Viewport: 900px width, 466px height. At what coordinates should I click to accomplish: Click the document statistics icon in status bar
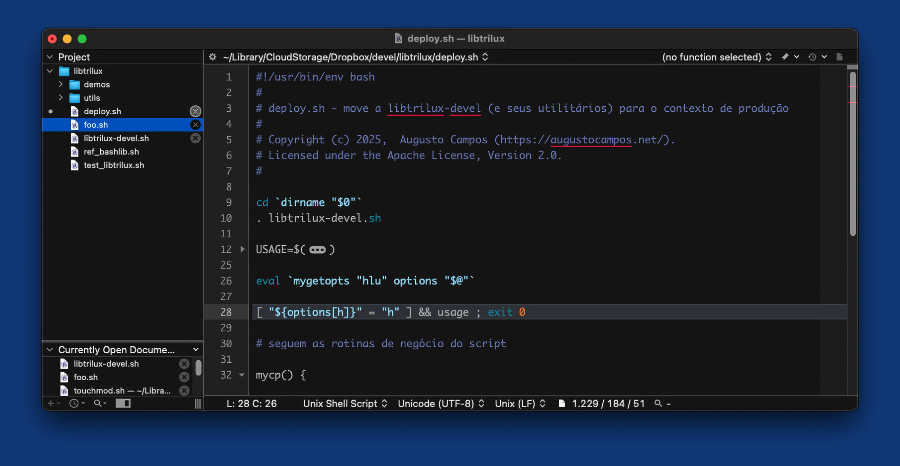pos(561,403)
